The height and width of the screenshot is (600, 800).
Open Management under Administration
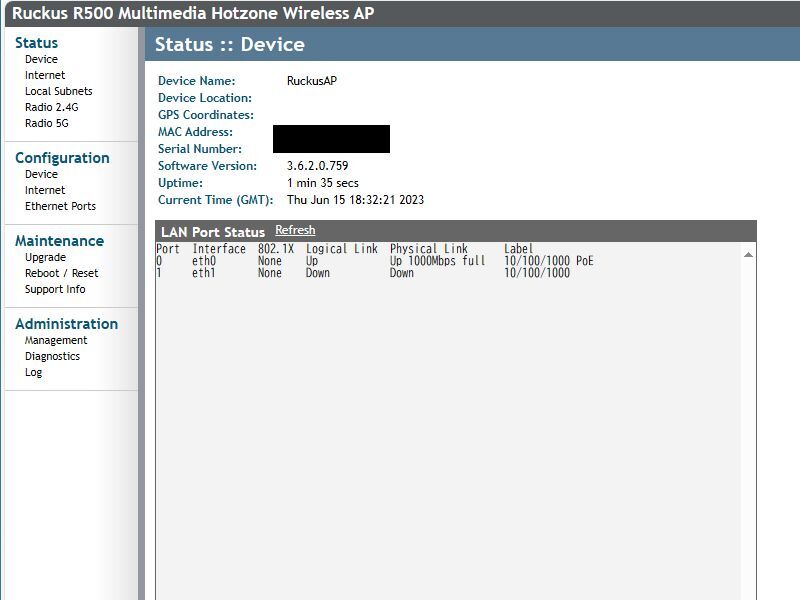56,340
